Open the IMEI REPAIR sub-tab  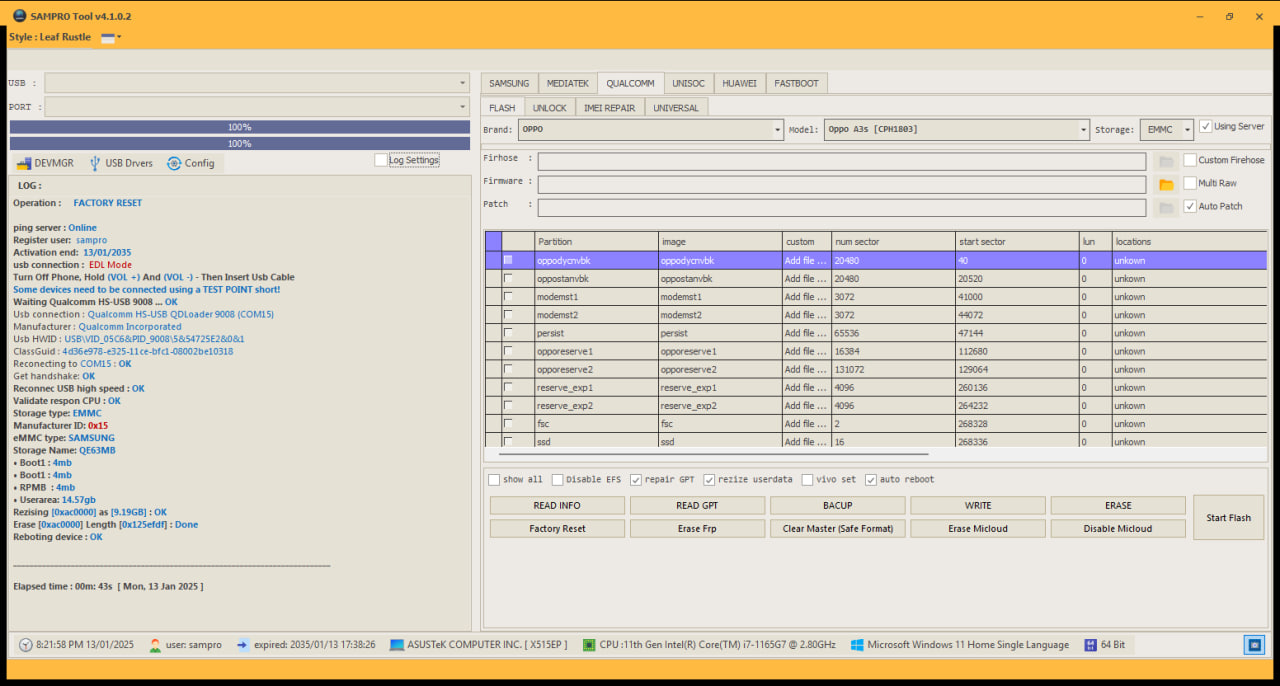click(x=610, y=107)
